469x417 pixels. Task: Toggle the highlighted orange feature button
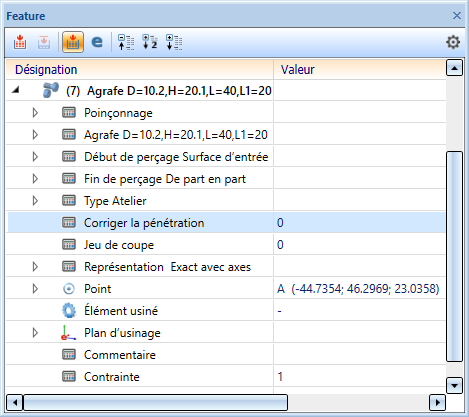click(73, 42)
